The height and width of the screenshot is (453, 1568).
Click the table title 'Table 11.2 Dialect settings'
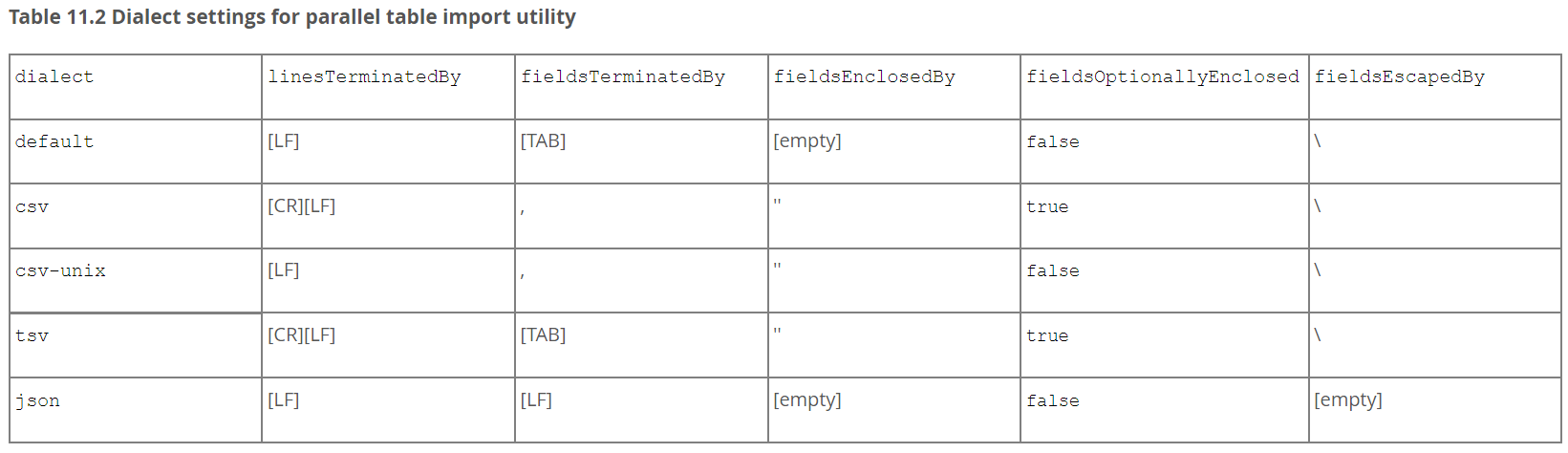[x=292, y=17]
